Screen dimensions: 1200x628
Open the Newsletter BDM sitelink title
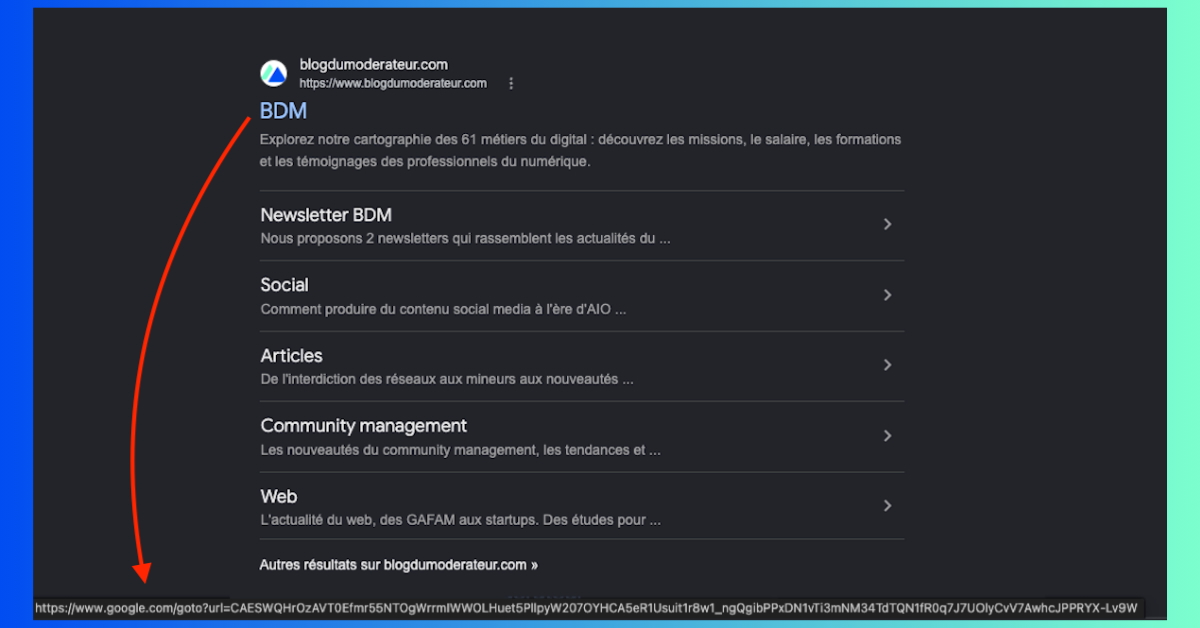tap(326, 215)
